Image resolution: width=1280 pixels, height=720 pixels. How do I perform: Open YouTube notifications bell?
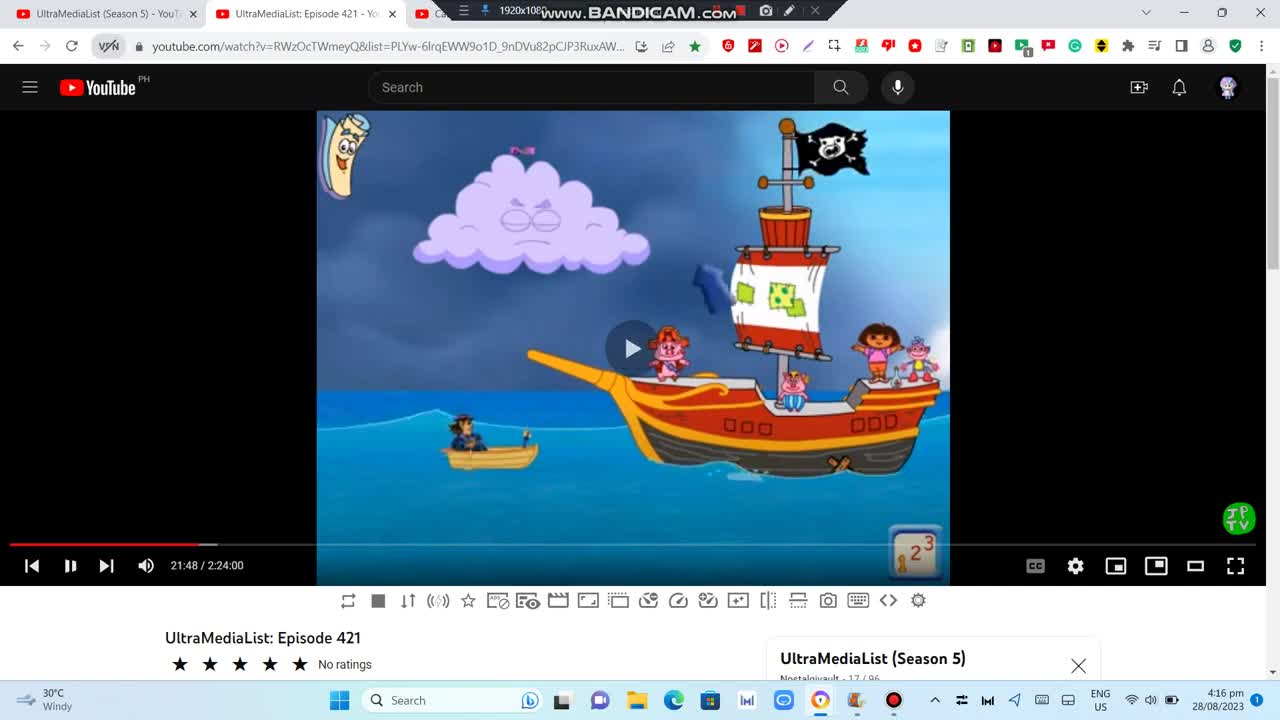pos(1179,87)
